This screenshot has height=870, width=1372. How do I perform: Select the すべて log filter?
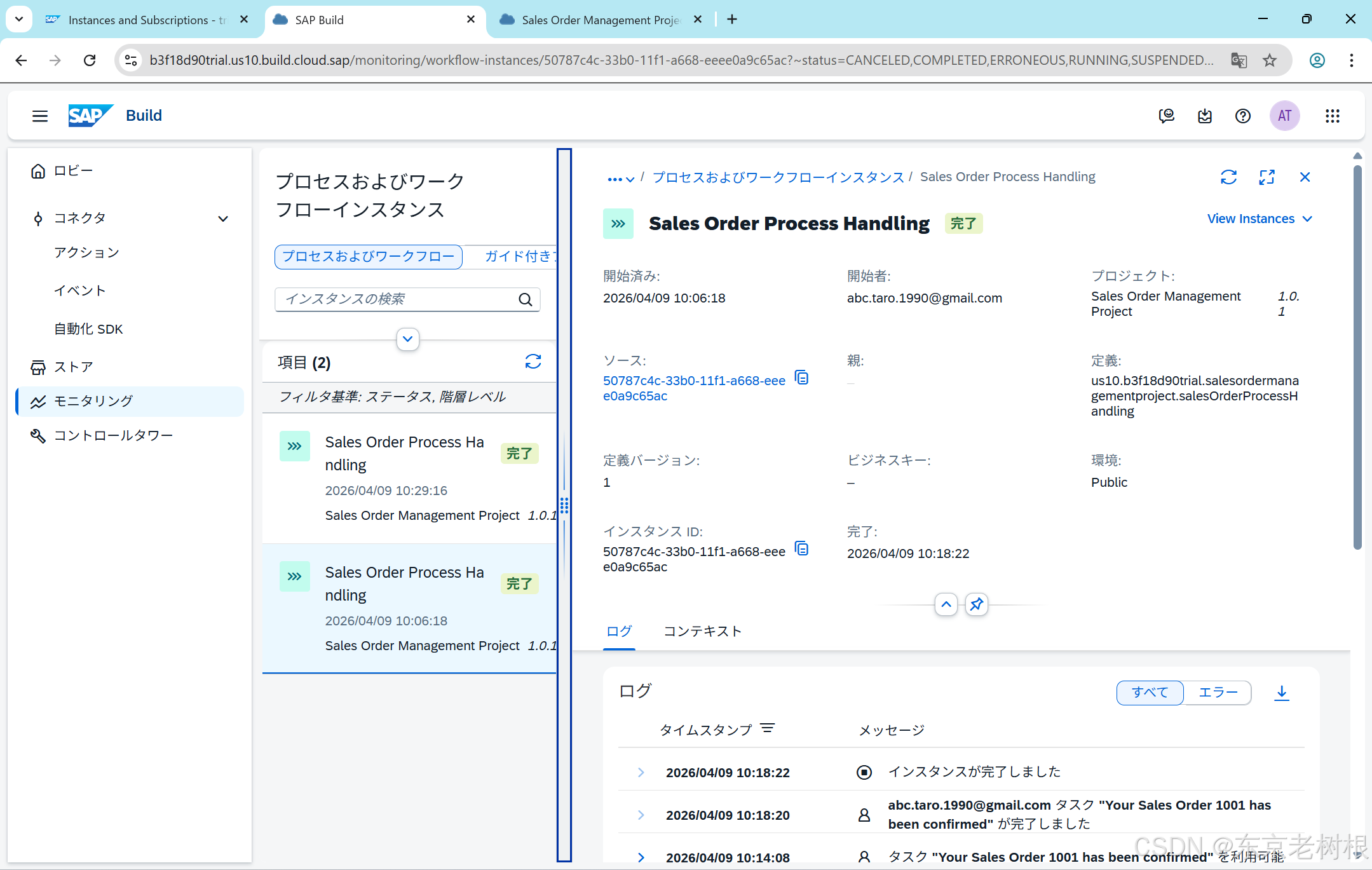point(1149,693)
